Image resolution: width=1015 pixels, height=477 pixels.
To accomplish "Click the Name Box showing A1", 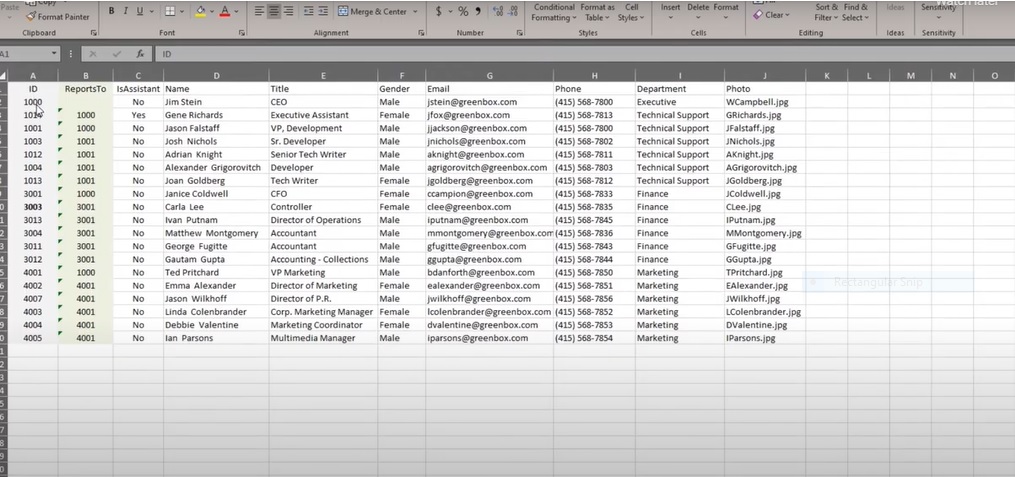I will tap(24, 54).
